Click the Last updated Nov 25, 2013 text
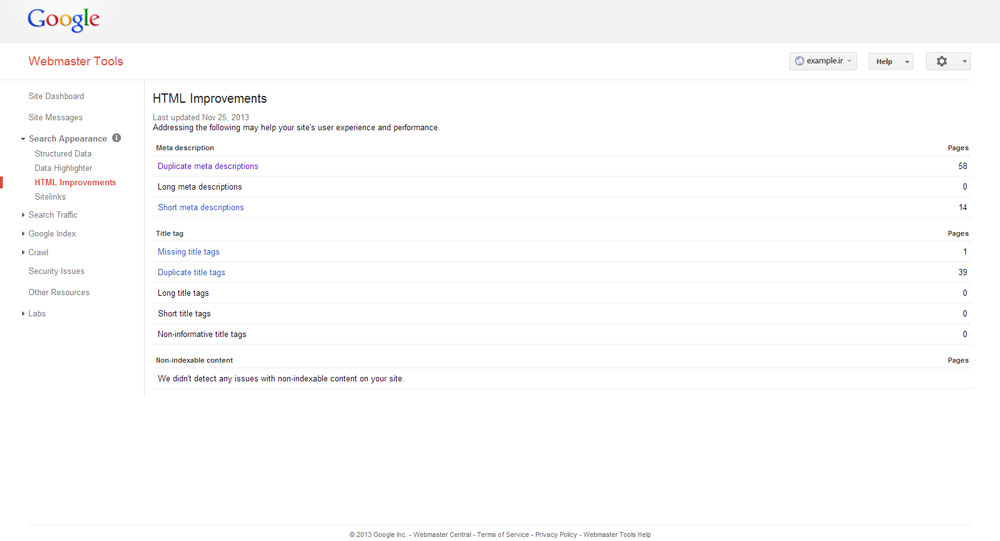 coord(201,117)
